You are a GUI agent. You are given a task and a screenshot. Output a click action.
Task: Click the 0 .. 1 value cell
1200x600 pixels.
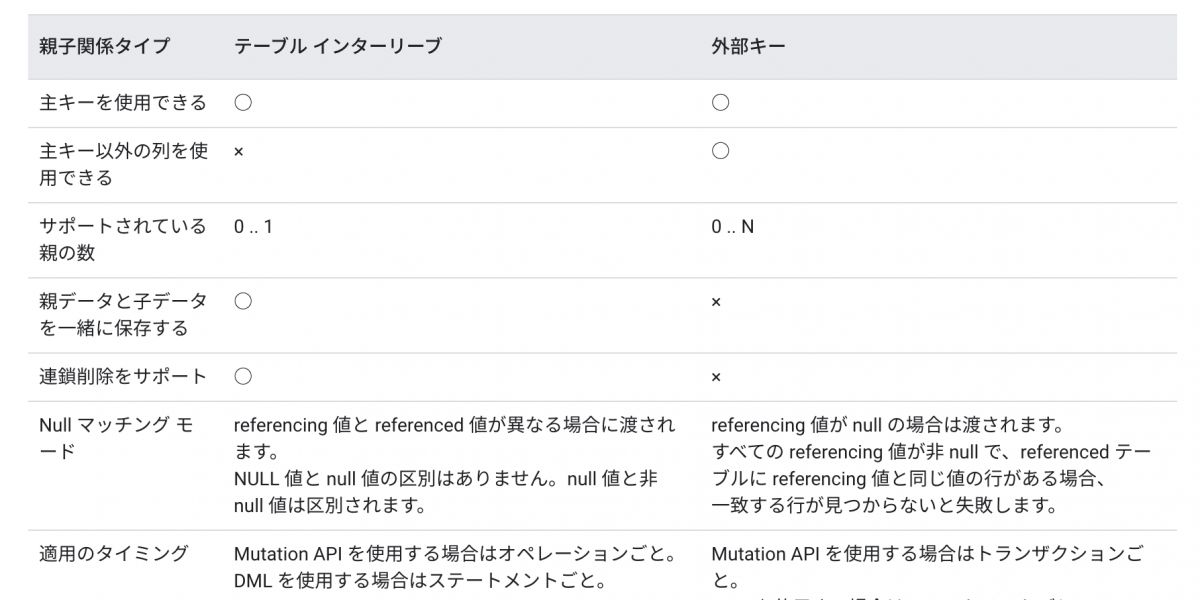tap(253, 227)
